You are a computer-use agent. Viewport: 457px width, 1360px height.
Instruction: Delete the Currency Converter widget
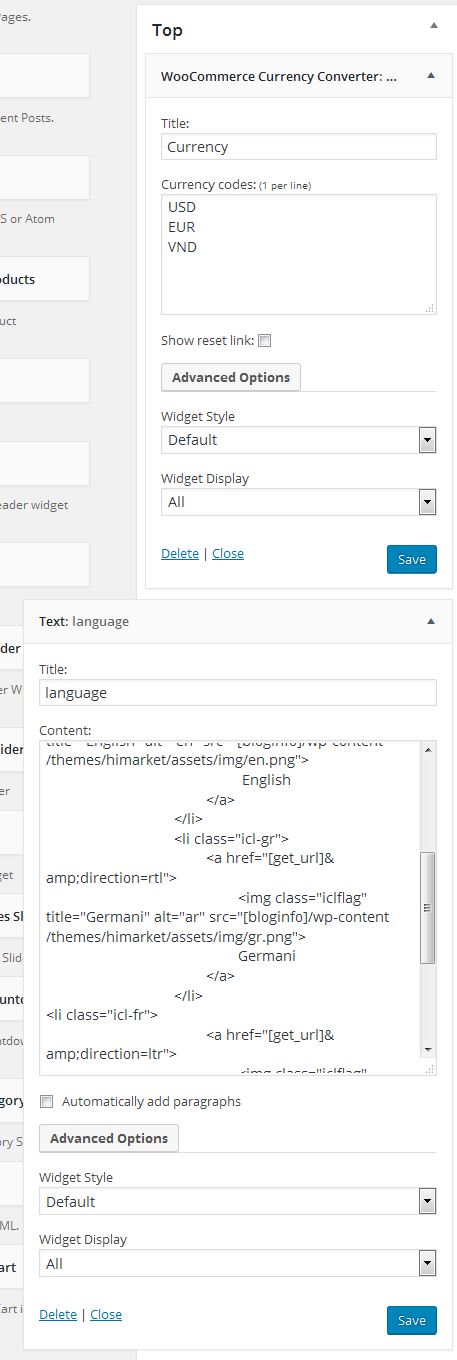tap(180, 553)
